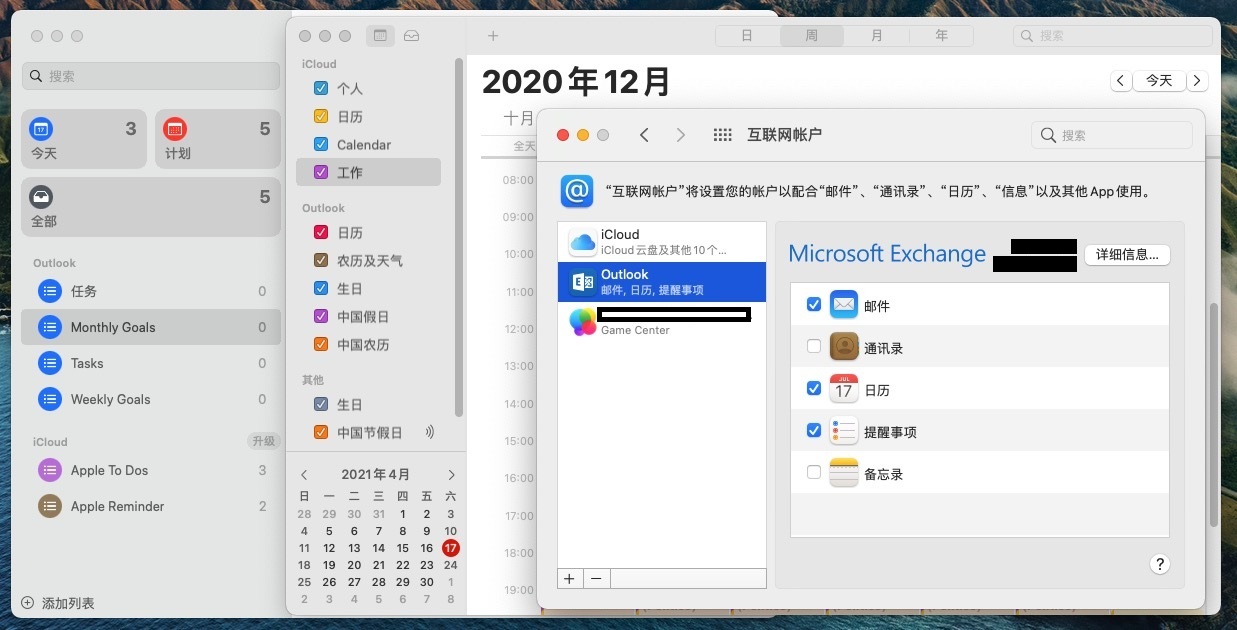Toggle the 中国节假日 calendar checkbox
This screenshot has height=630, width=1237.
321,432
